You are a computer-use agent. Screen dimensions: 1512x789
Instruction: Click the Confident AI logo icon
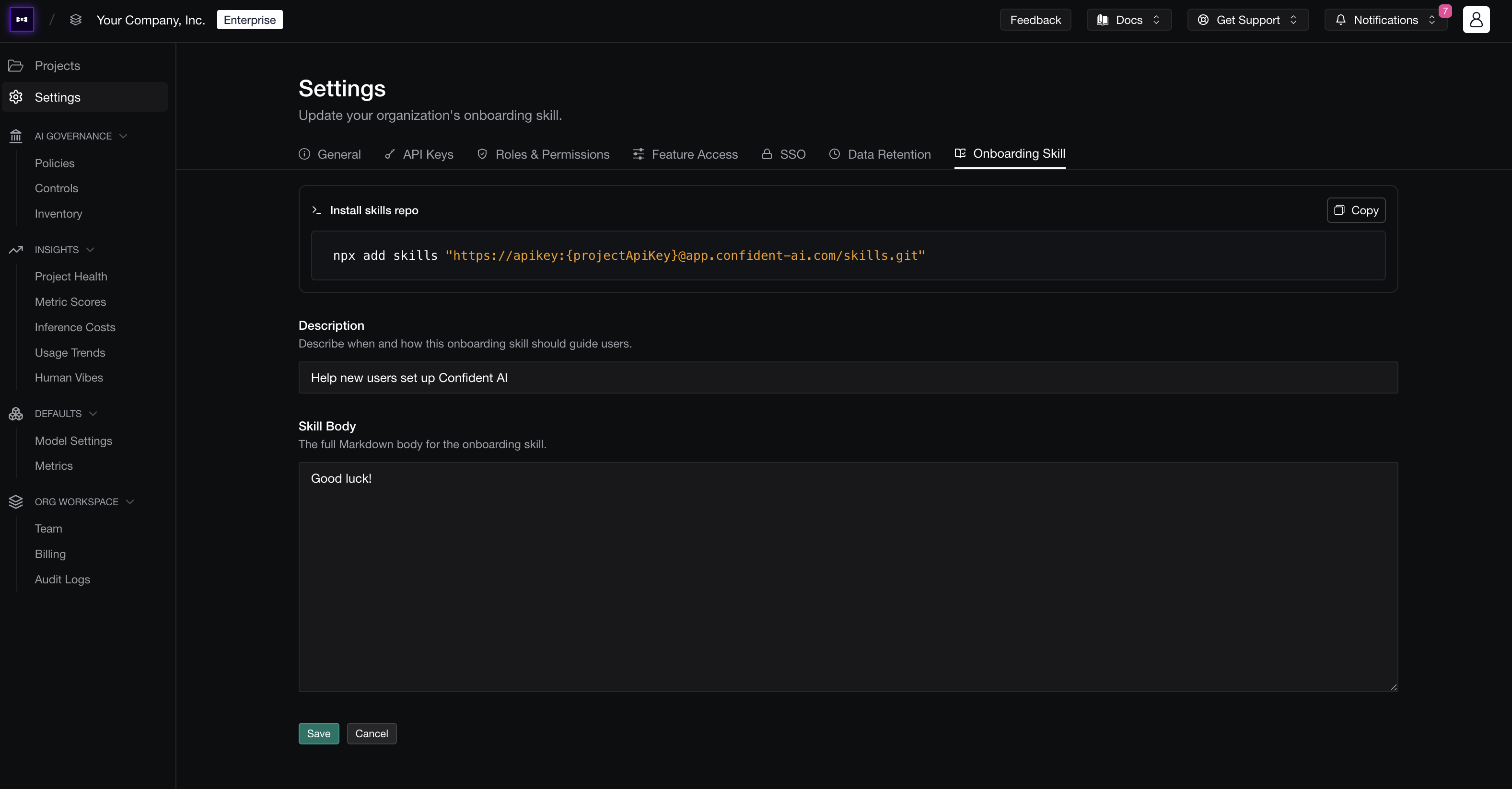pyautogui.click(x=22, y=19)
